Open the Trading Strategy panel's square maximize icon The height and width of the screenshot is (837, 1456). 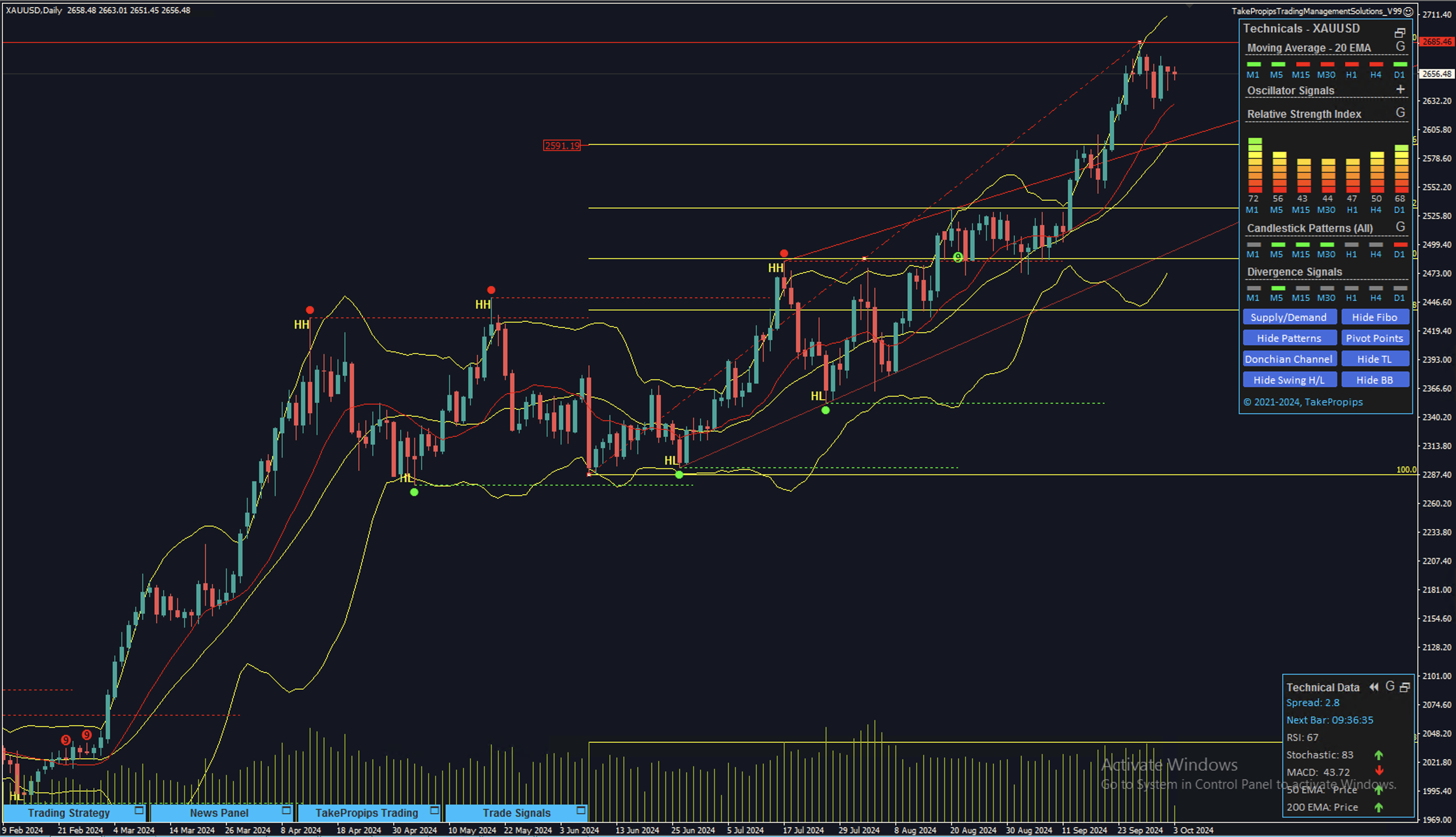pos(139,810)
